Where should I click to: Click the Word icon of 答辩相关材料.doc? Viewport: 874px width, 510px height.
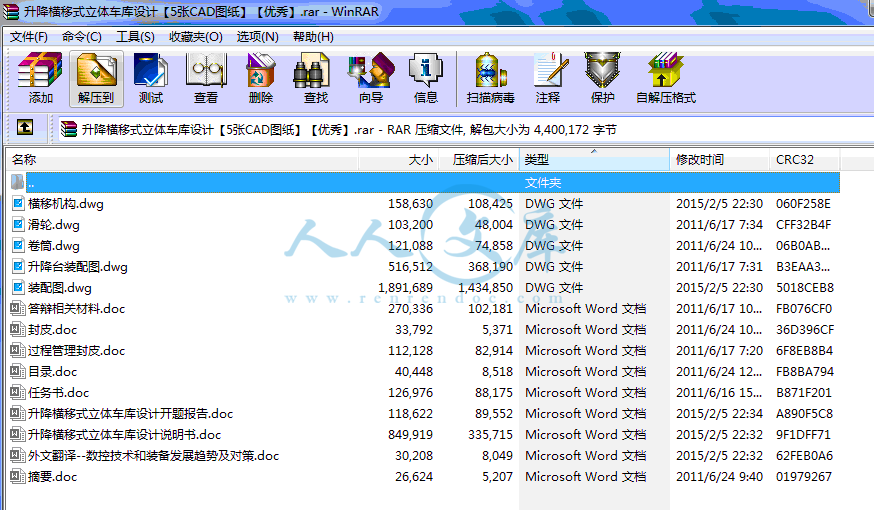(x=18, y=308)
